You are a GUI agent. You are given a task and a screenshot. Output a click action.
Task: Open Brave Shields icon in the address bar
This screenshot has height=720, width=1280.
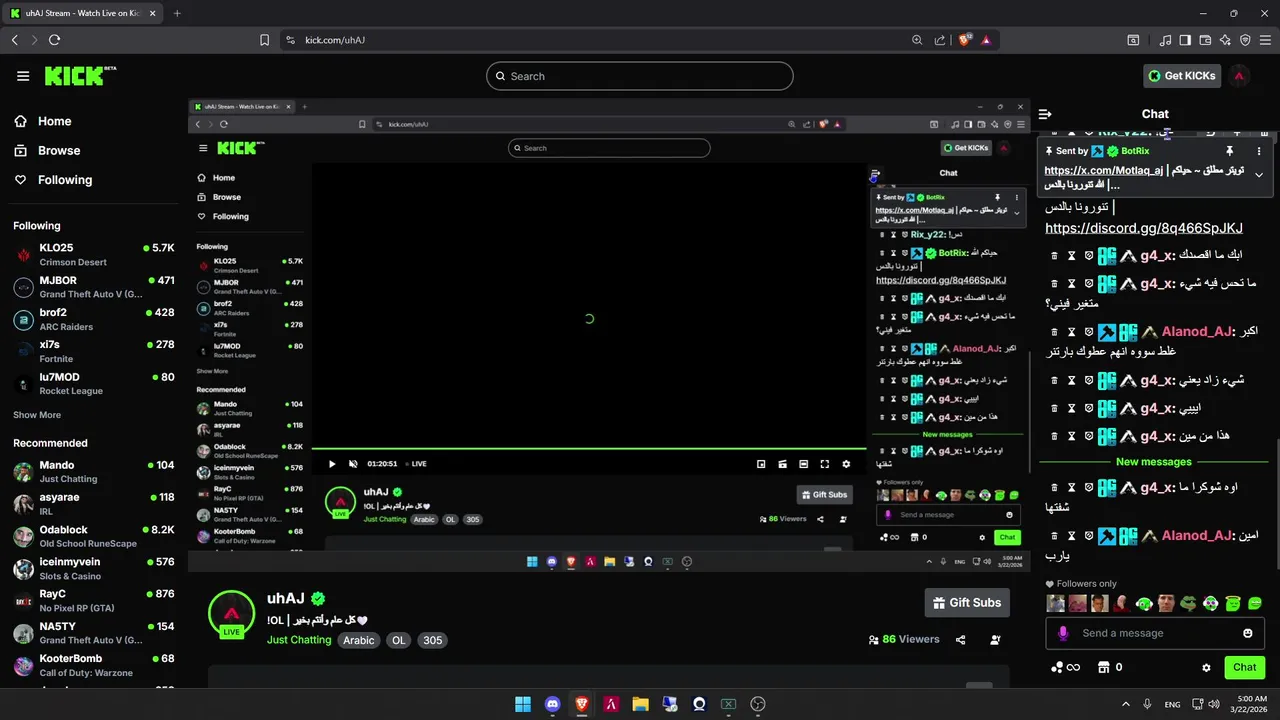pos(965,40)
